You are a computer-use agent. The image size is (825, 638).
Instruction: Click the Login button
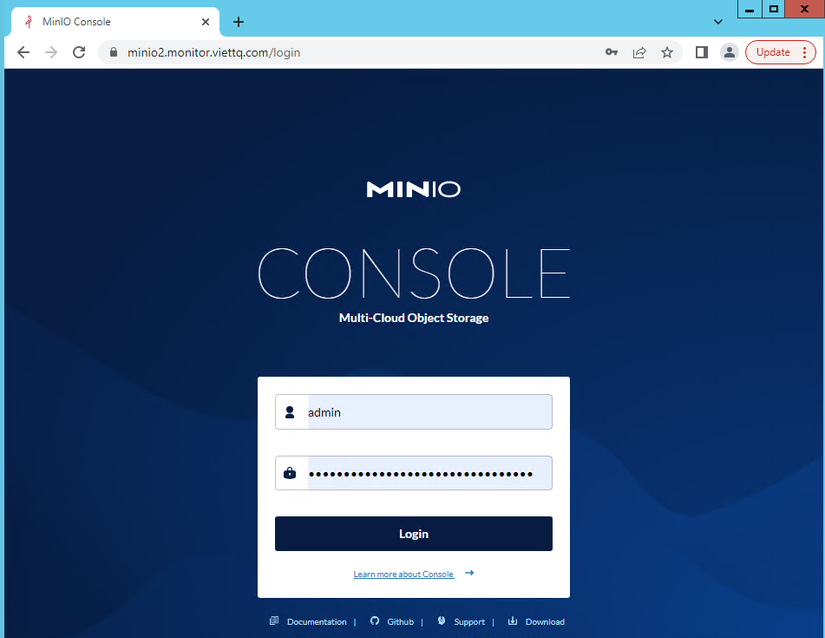point(414,533)
